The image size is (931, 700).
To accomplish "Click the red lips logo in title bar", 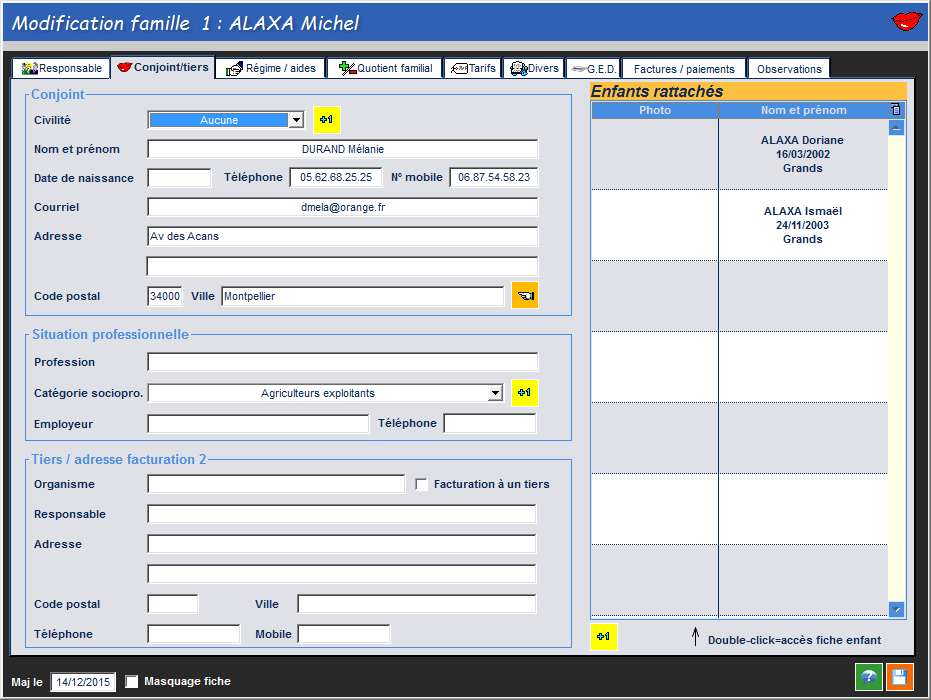I will (905, 21).
